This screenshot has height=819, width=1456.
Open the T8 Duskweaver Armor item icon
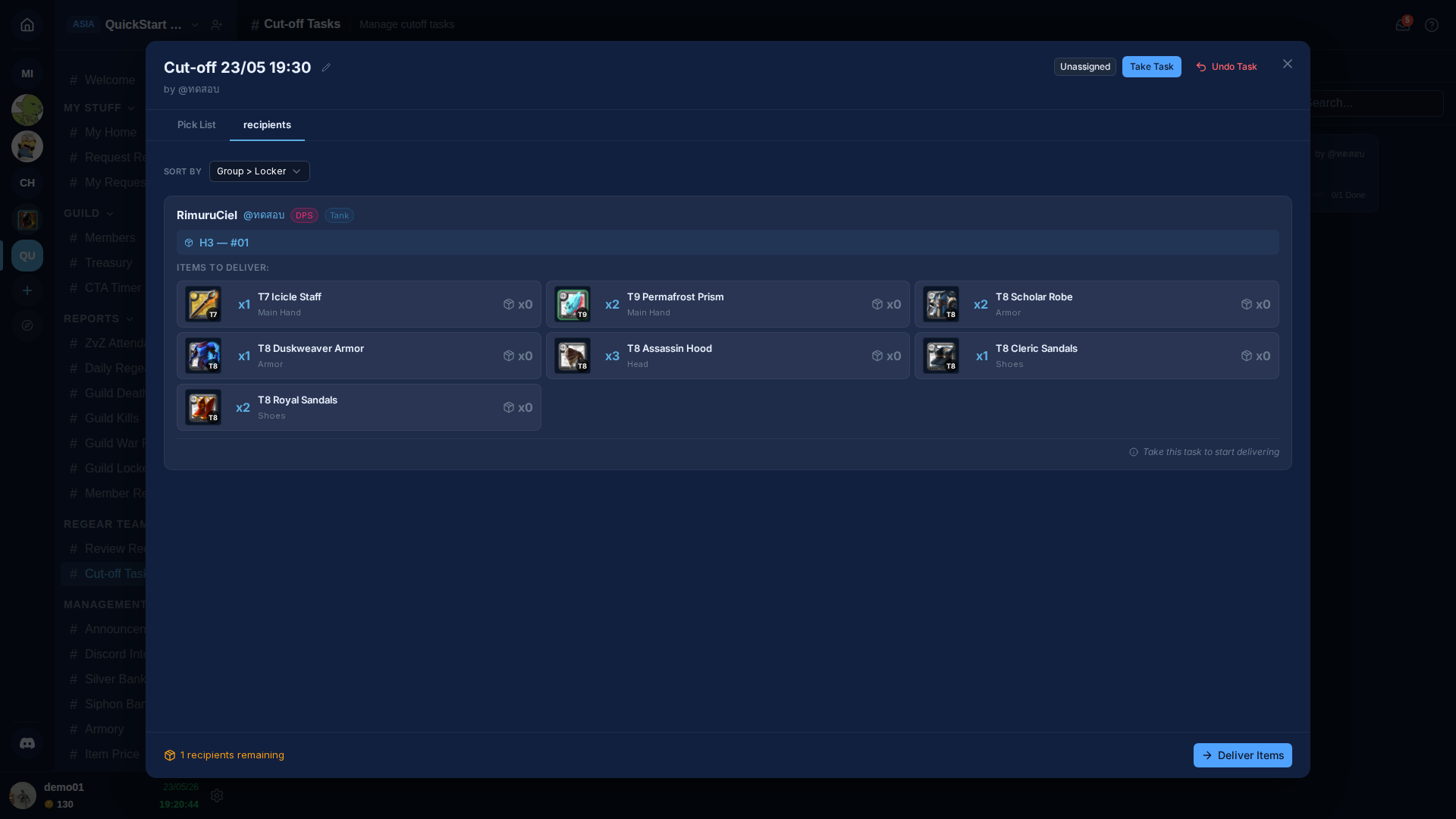coord(203,356)
